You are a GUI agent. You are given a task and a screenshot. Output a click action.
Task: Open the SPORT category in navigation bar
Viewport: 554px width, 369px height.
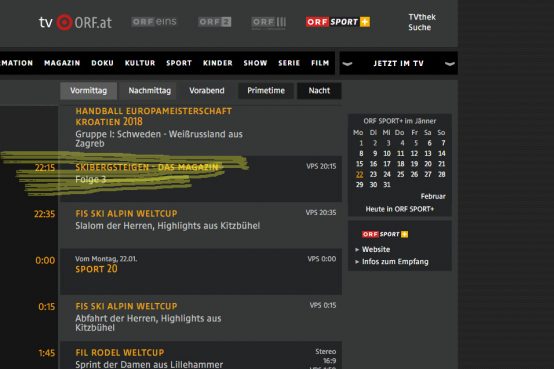tap(179, 63)
